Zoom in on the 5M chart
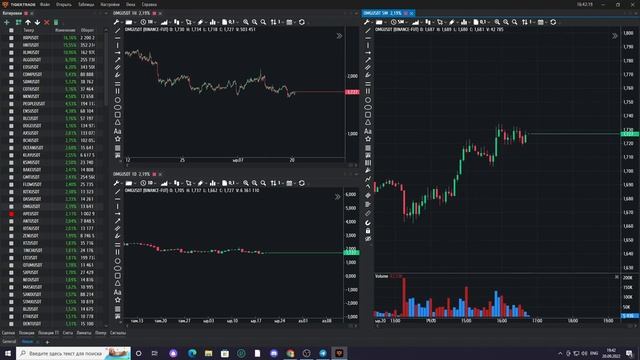 click(x=497, y=22)
